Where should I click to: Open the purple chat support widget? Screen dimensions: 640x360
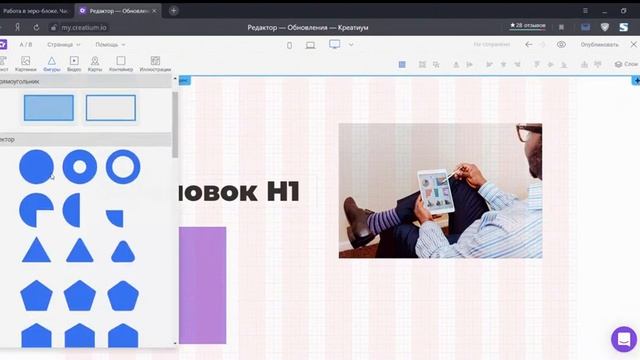coord(624,339)
